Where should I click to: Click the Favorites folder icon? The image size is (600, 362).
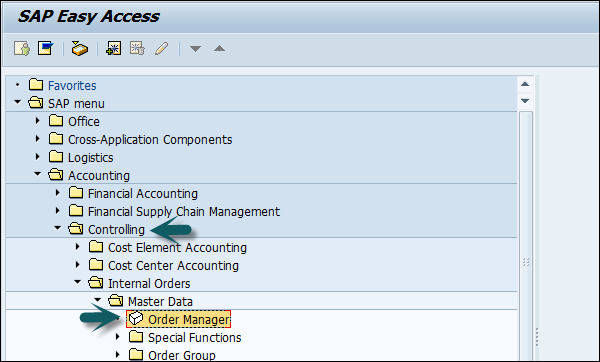[36, 85]
